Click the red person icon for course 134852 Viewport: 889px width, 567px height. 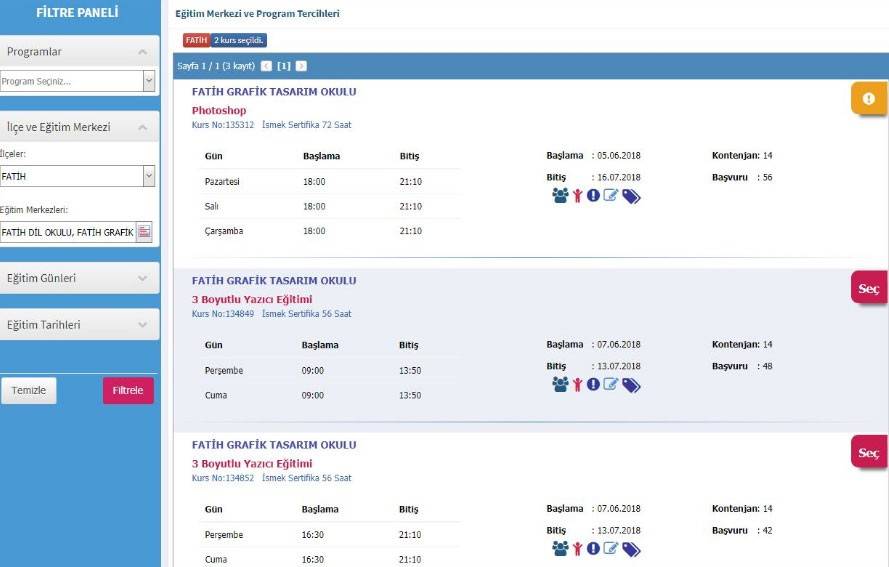pyautogui.click(x=577, y=548)
